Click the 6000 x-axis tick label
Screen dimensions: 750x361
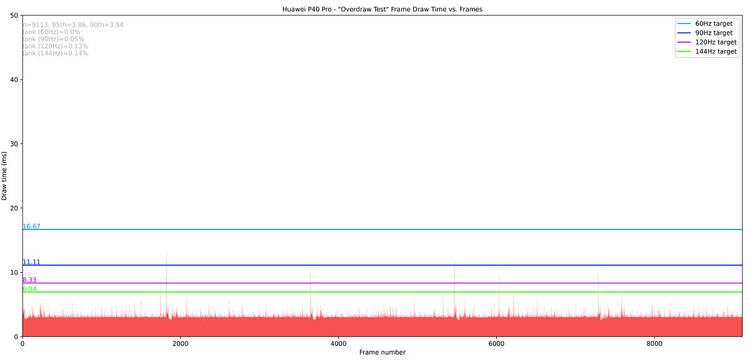[x=496, y=343]
